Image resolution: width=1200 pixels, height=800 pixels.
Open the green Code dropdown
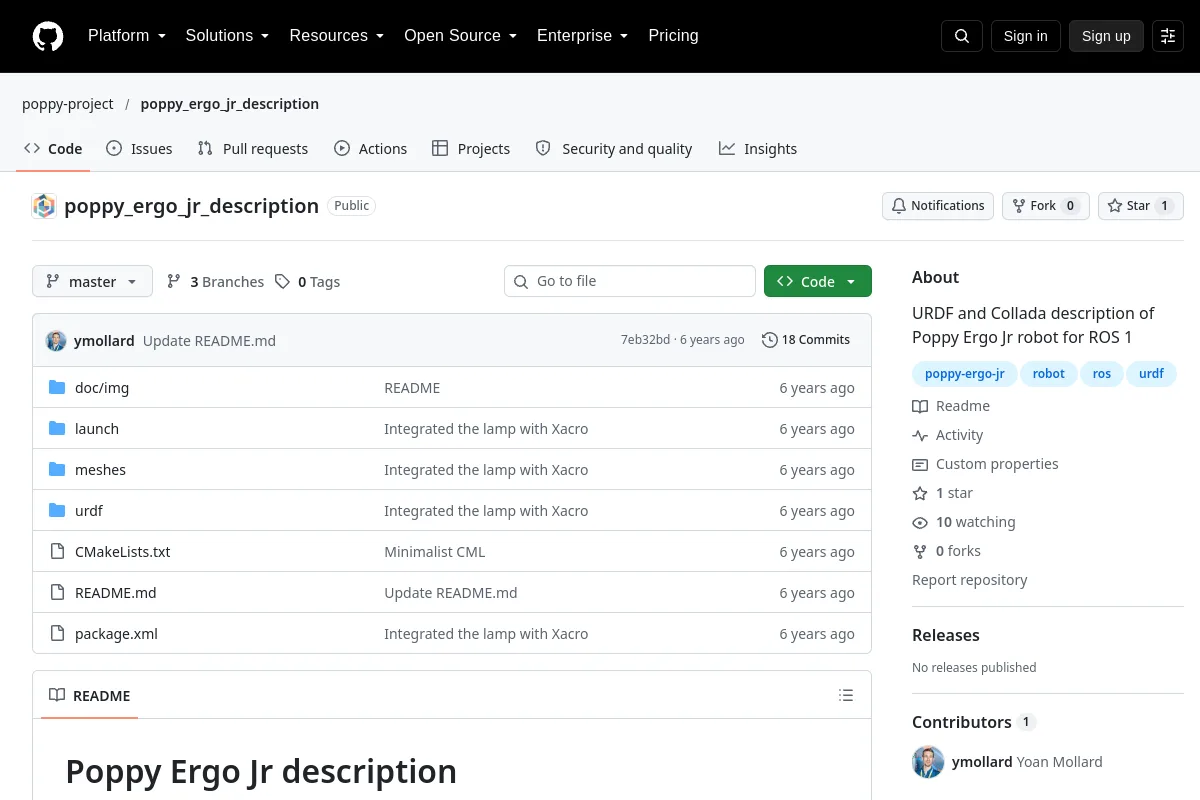(x=818, y=282)
